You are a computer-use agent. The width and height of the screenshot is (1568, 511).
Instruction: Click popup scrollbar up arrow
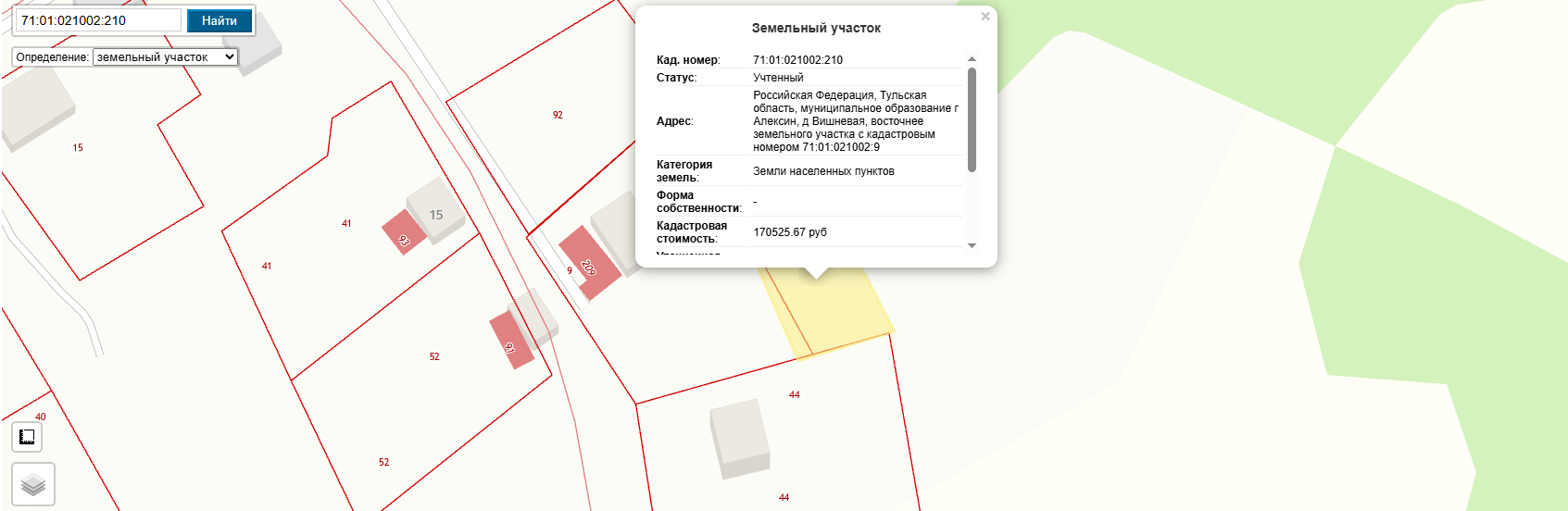(972, 59)
